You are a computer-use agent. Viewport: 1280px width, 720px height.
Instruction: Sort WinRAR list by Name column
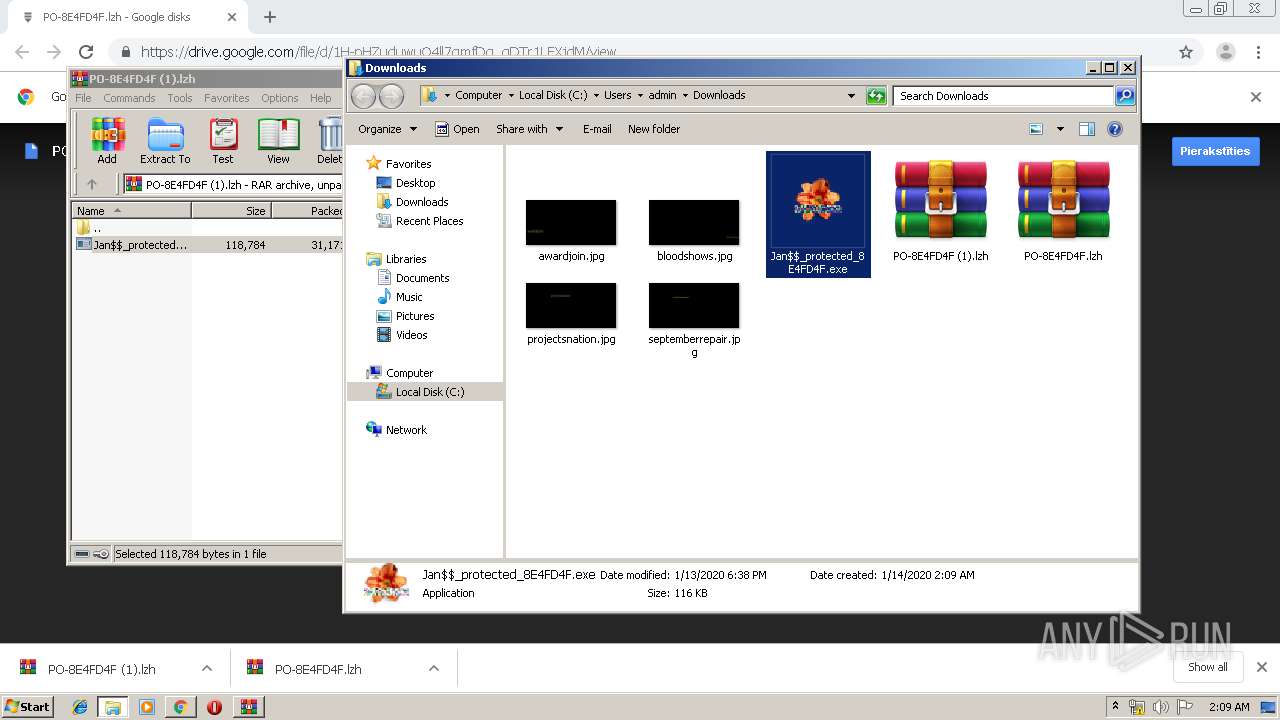click(131, 211)
